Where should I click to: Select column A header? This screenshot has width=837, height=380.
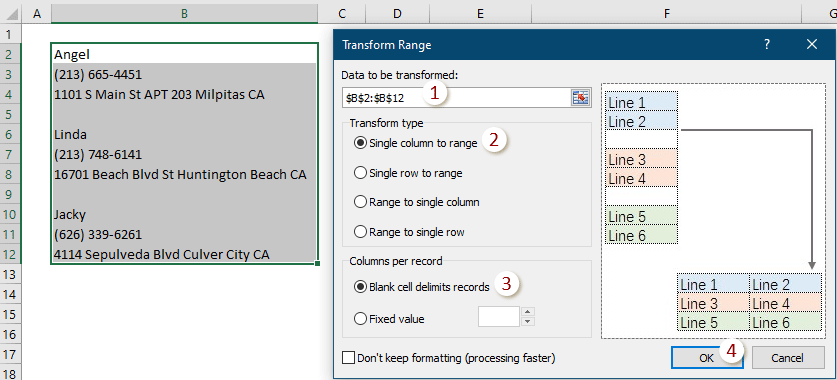pos(36,14)
